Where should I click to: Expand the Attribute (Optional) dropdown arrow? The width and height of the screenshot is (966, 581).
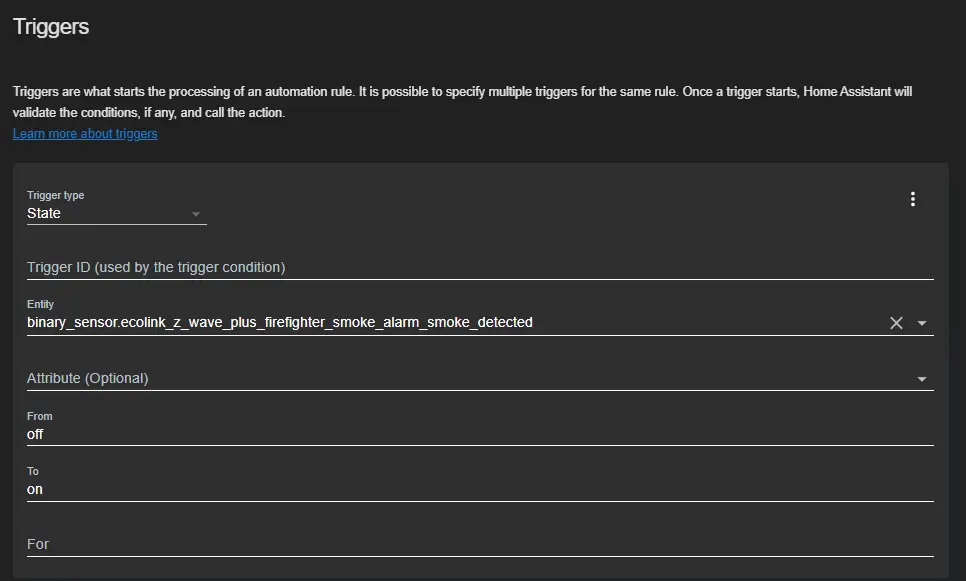click(x=922, y=379)
